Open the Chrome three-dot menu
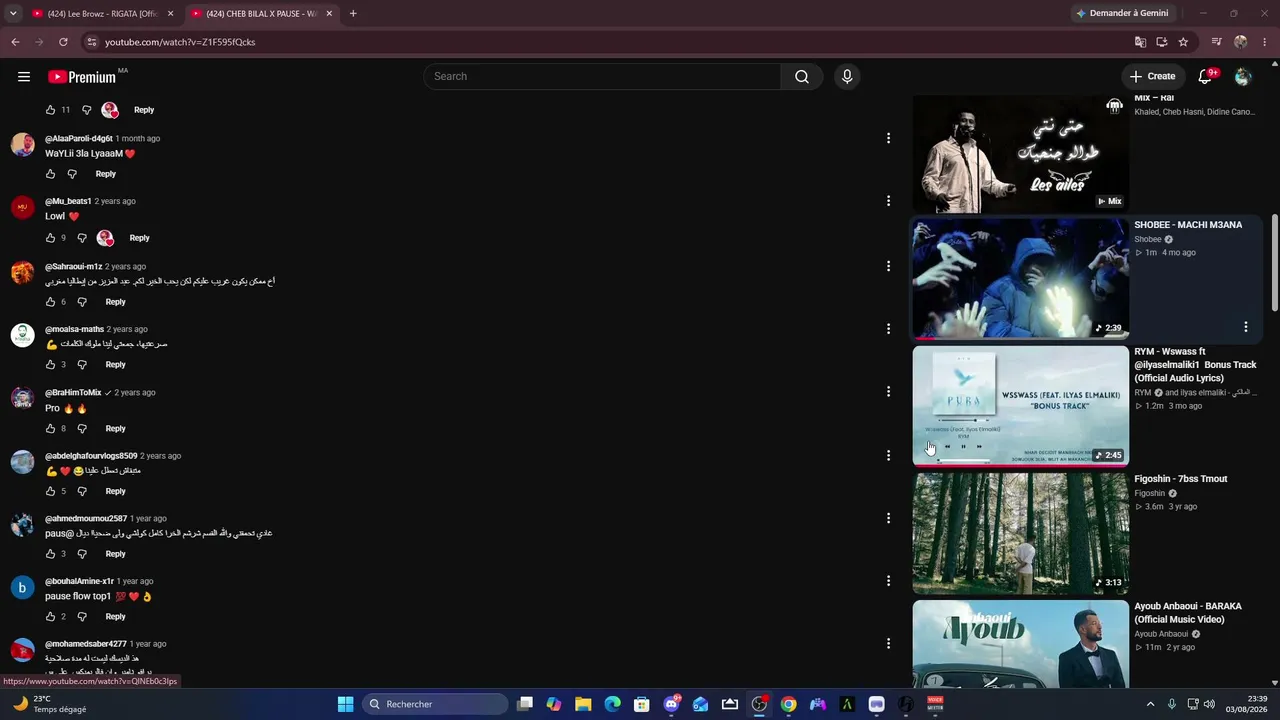The width and height of the screenshot is (1280, 720). (x=1264, y=42)
